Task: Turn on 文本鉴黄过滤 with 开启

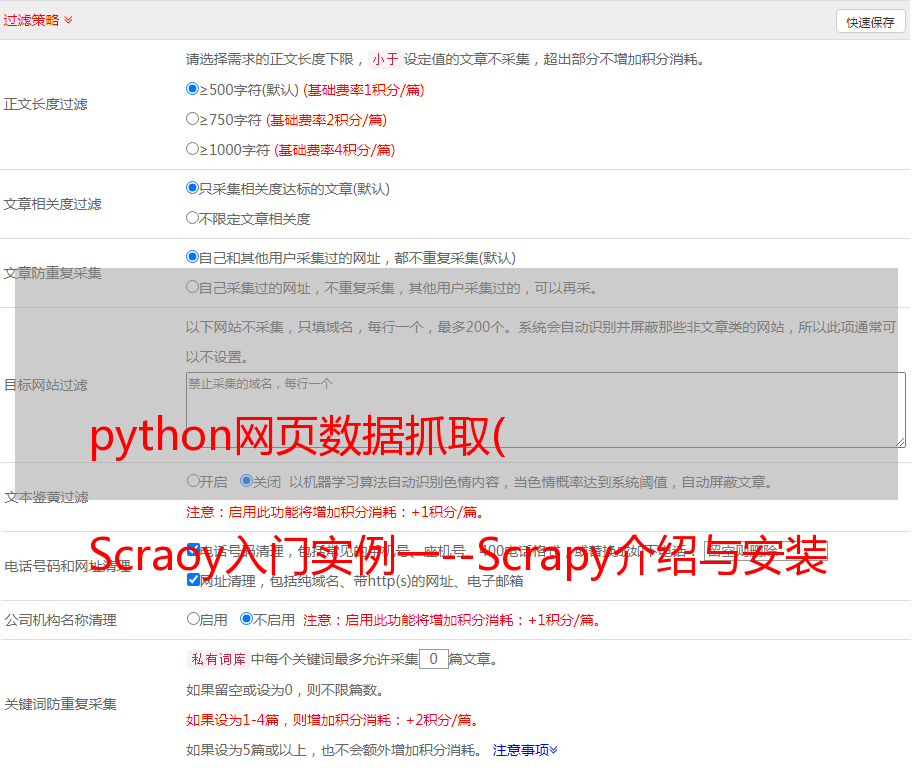Action: (193, 481)
